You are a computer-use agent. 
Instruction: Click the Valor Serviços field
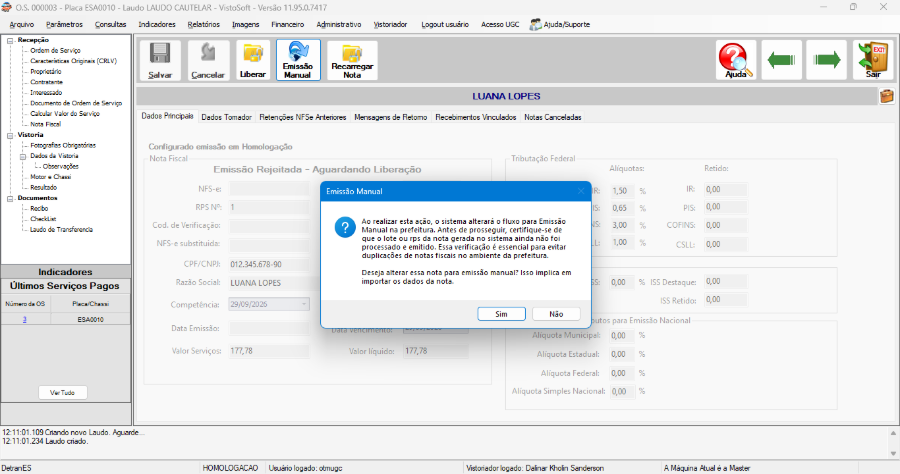[269, 351]
